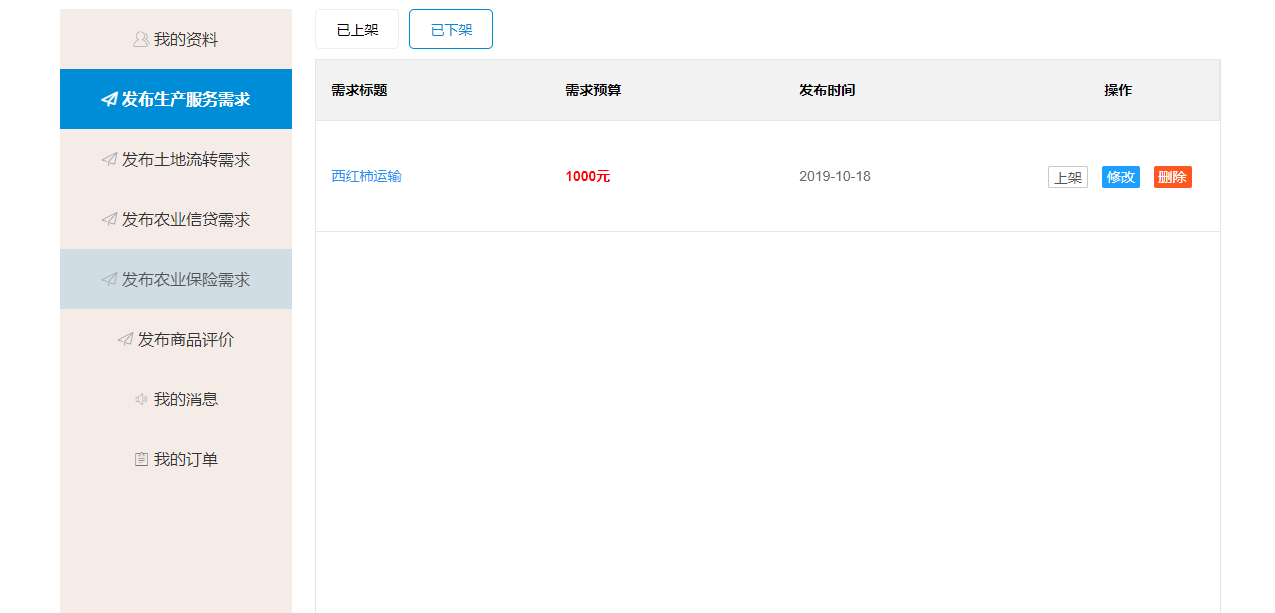Click the user icon beside 我的资料

click(141, 40)
